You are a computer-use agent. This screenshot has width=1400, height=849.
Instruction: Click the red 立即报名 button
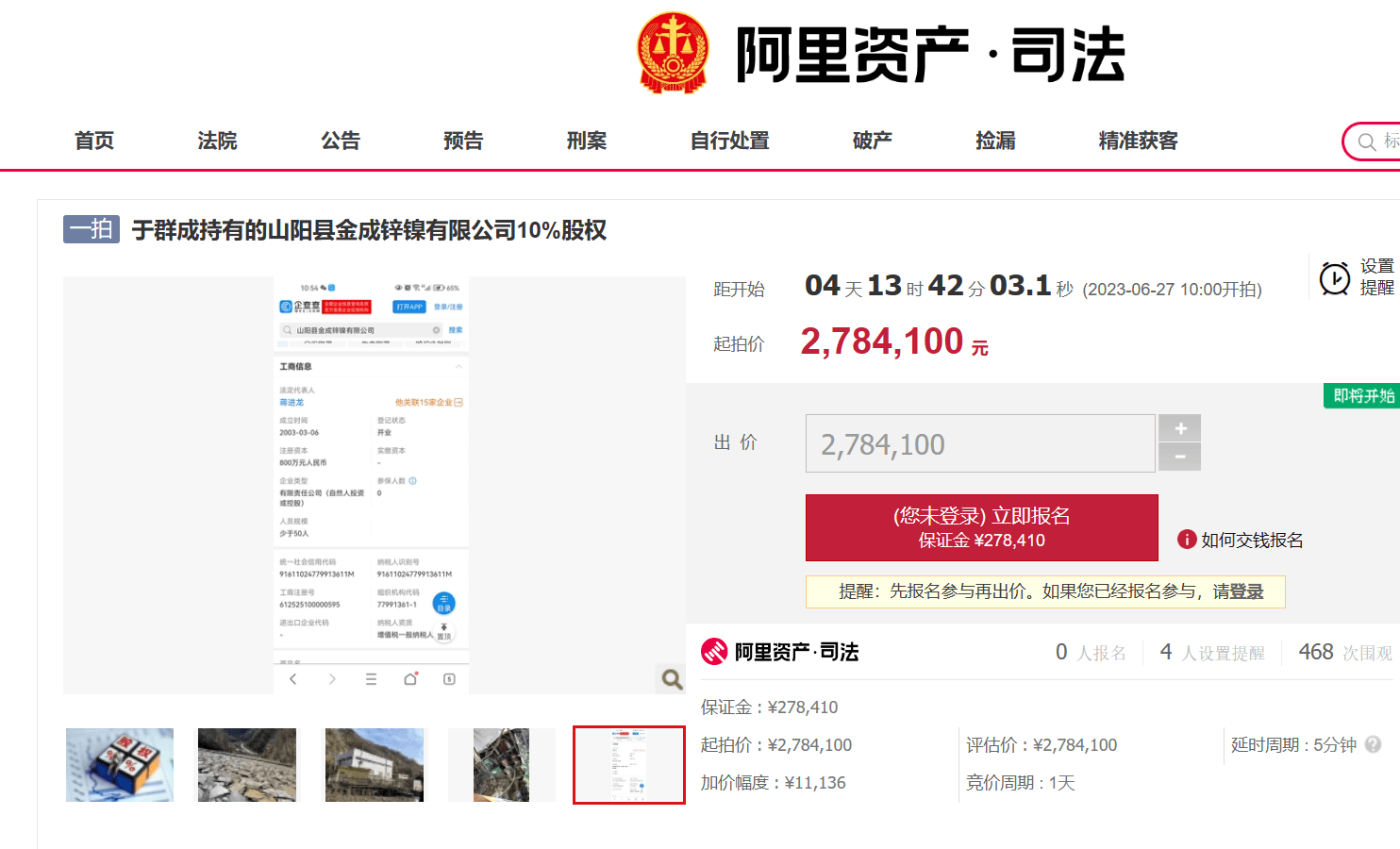(x=981, y=527)
